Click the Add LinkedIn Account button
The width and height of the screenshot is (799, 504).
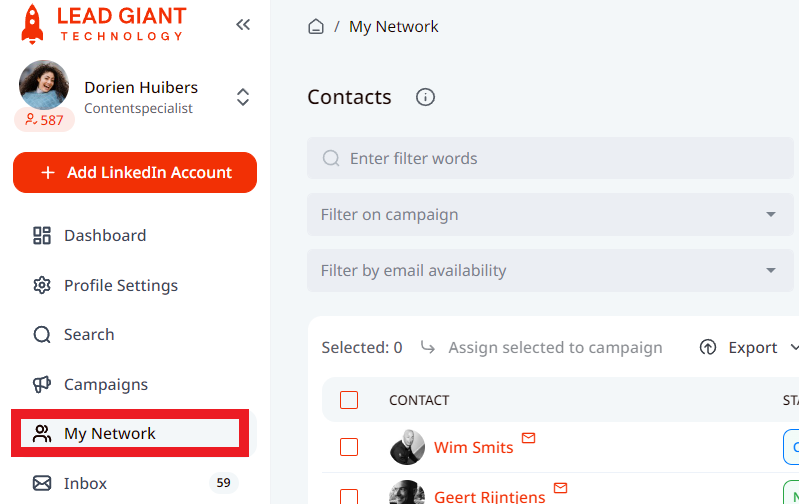pyautogui.click(x=135, y=172)
